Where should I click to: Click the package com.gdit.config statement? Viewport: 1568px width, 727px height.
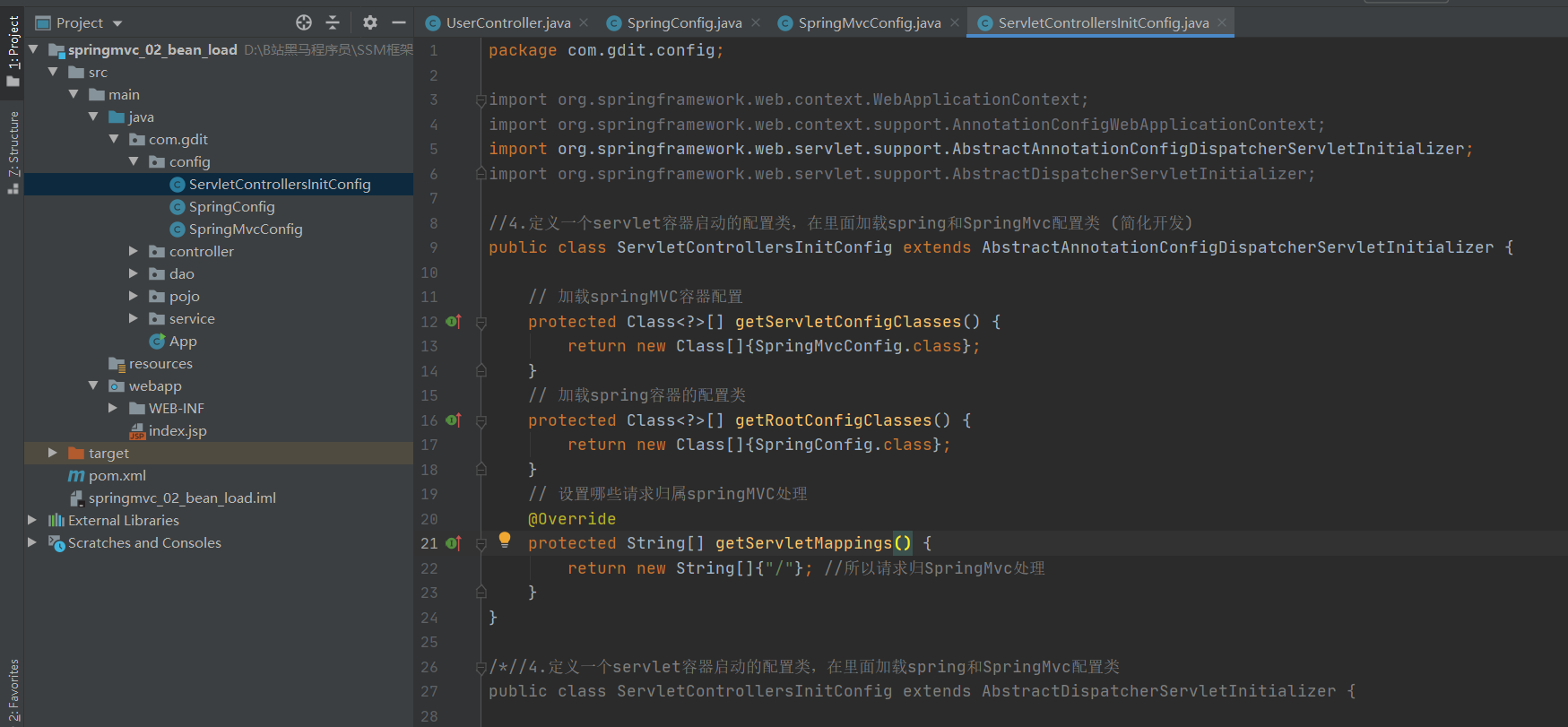606,50
